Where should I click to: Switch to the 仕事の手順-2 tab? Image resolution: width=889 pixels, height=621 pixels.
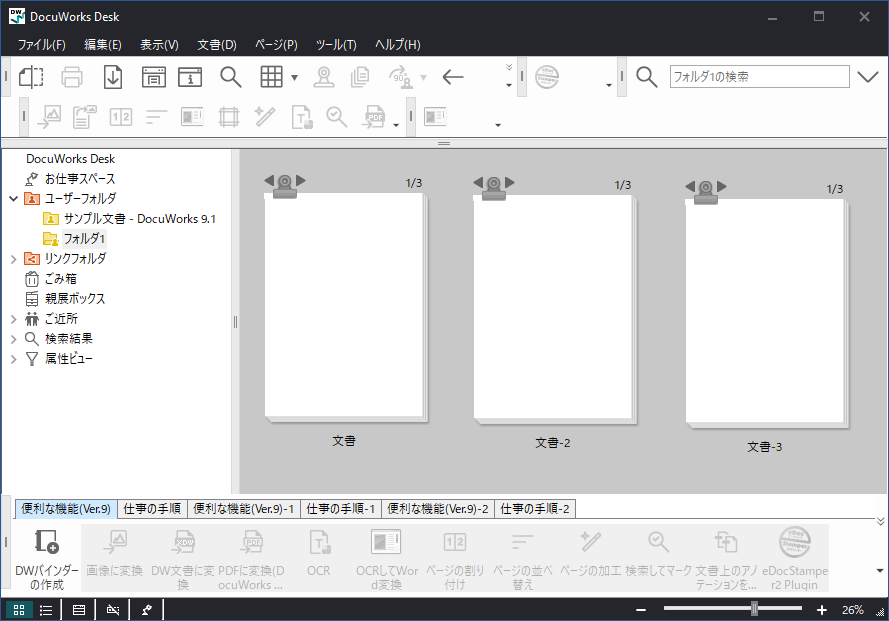click(x=535, y=509)
